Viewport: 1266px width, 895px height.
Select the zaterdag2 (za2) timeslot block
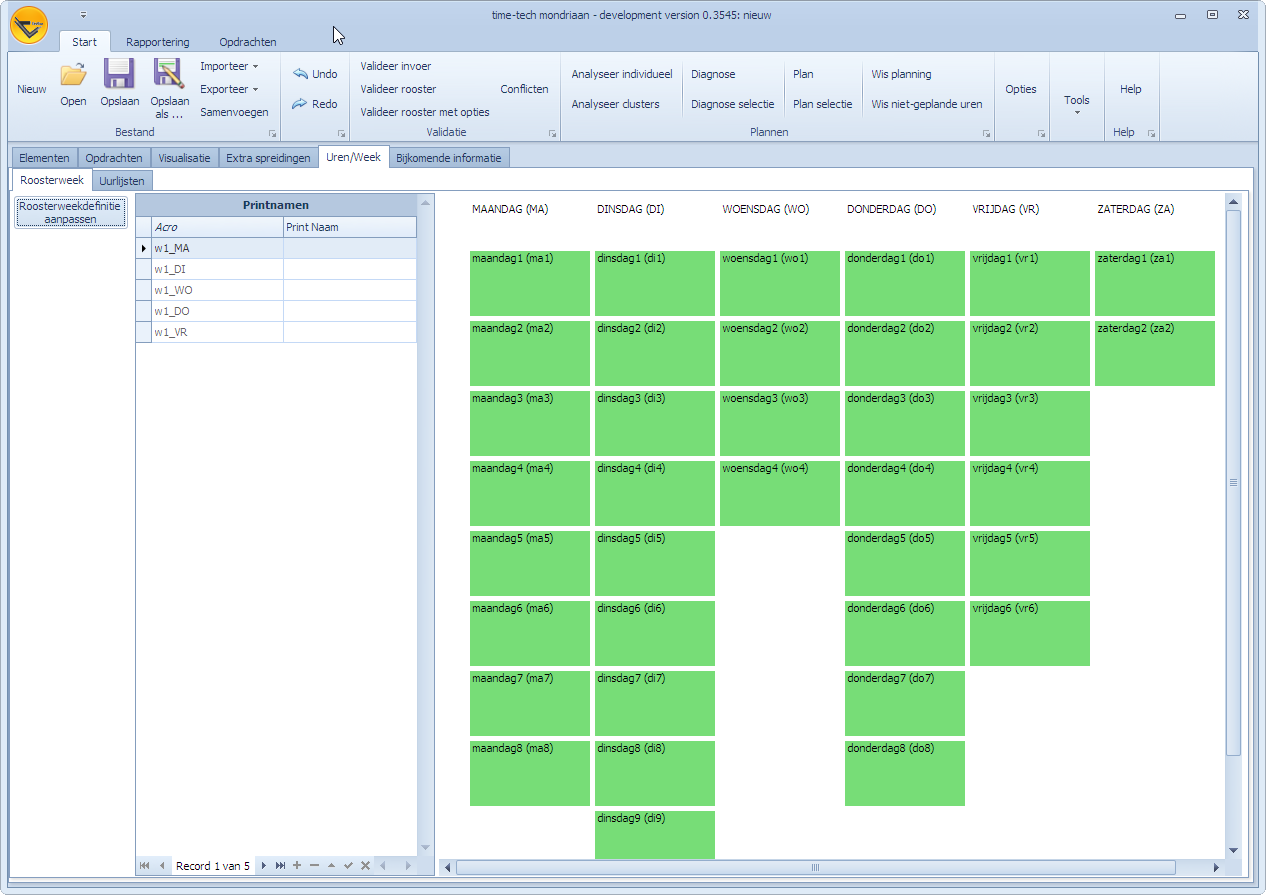[1155, 353]
